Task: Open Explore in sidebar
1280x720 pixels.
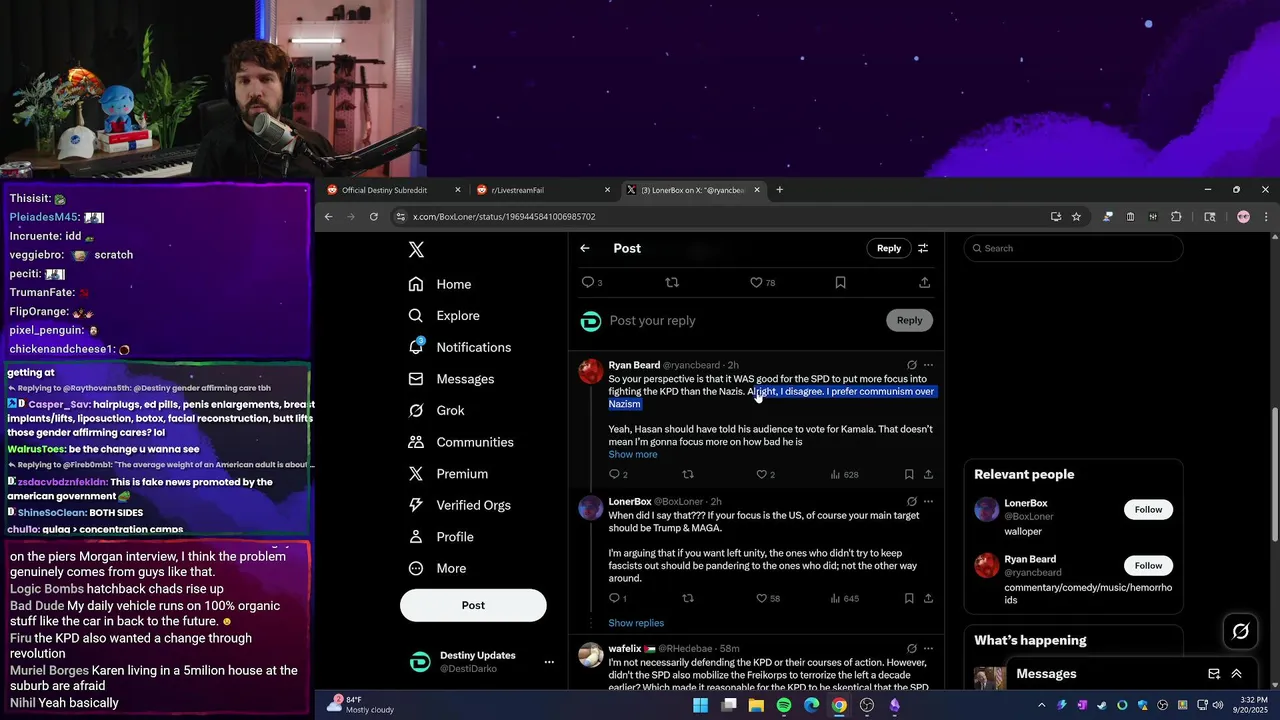Action: click(444, 316)
